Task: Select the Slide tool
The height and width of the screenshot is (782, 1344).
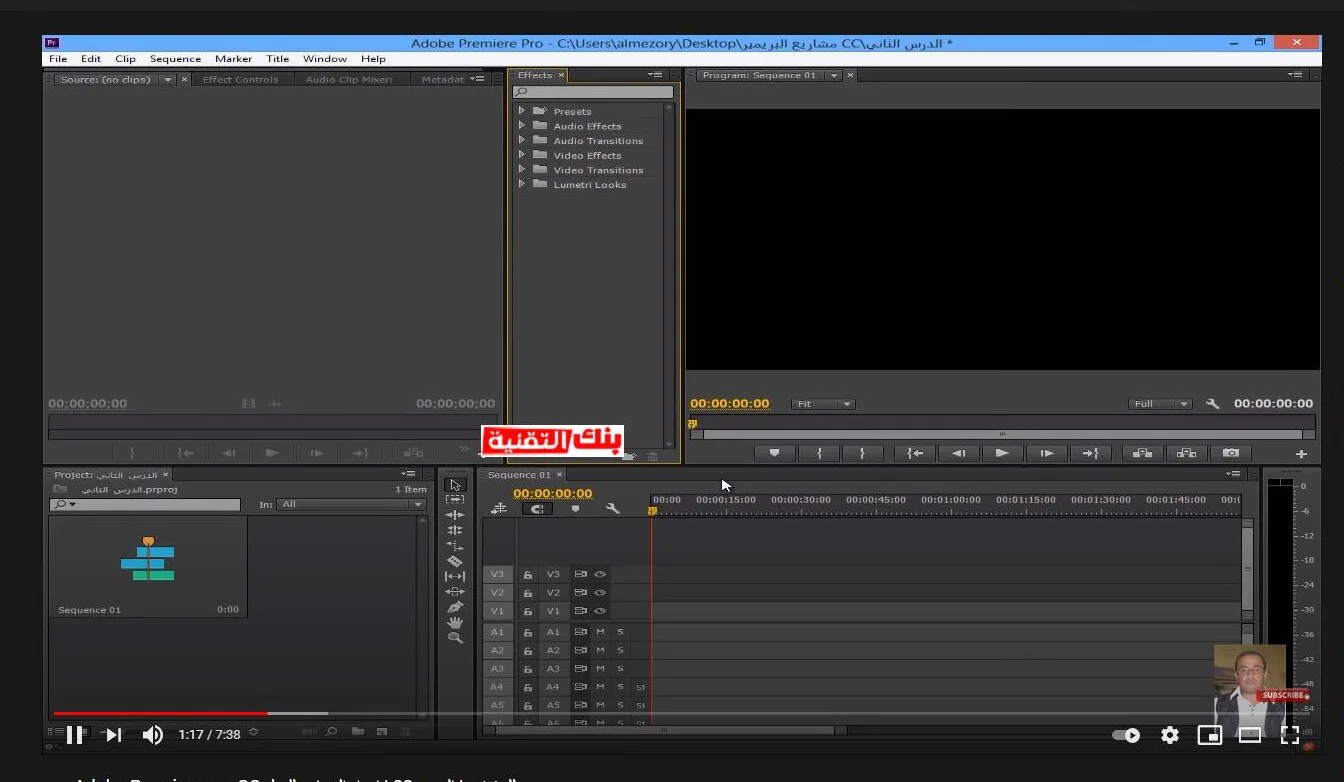Action: point(455,592)
